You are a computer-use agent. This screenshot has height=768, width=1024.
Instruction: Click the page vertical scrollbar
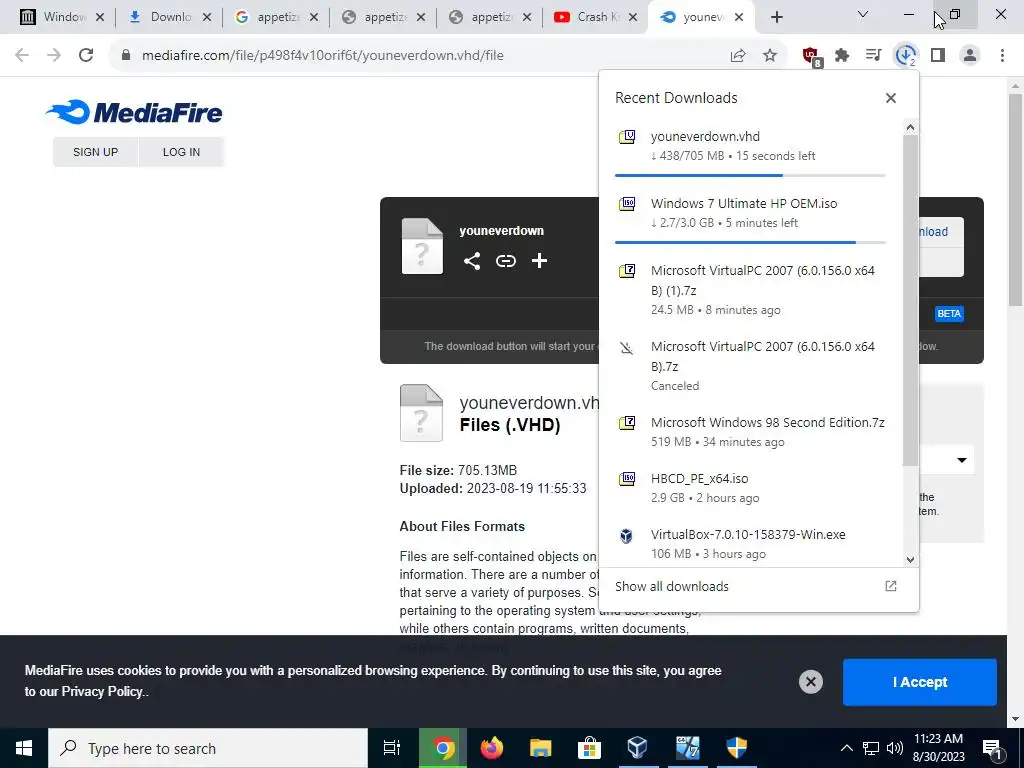(x=1015, y=199)
